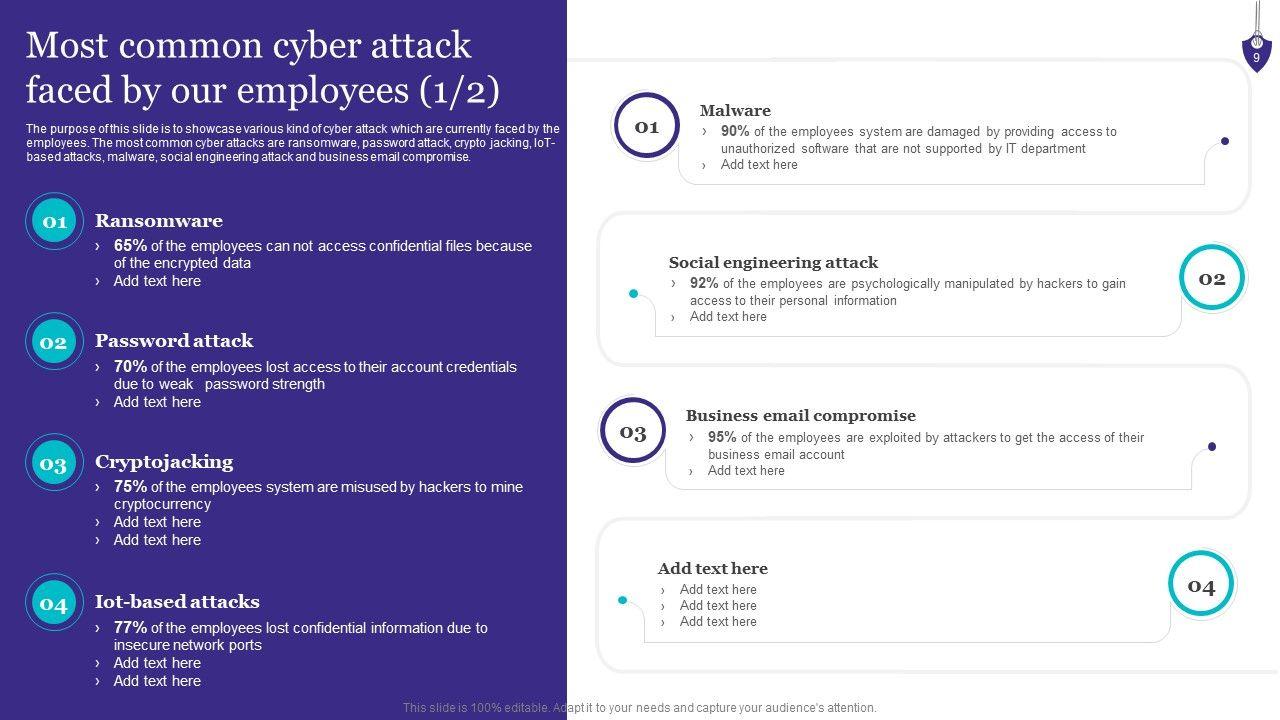Select the Malware heading text

[x=735, y=111]
